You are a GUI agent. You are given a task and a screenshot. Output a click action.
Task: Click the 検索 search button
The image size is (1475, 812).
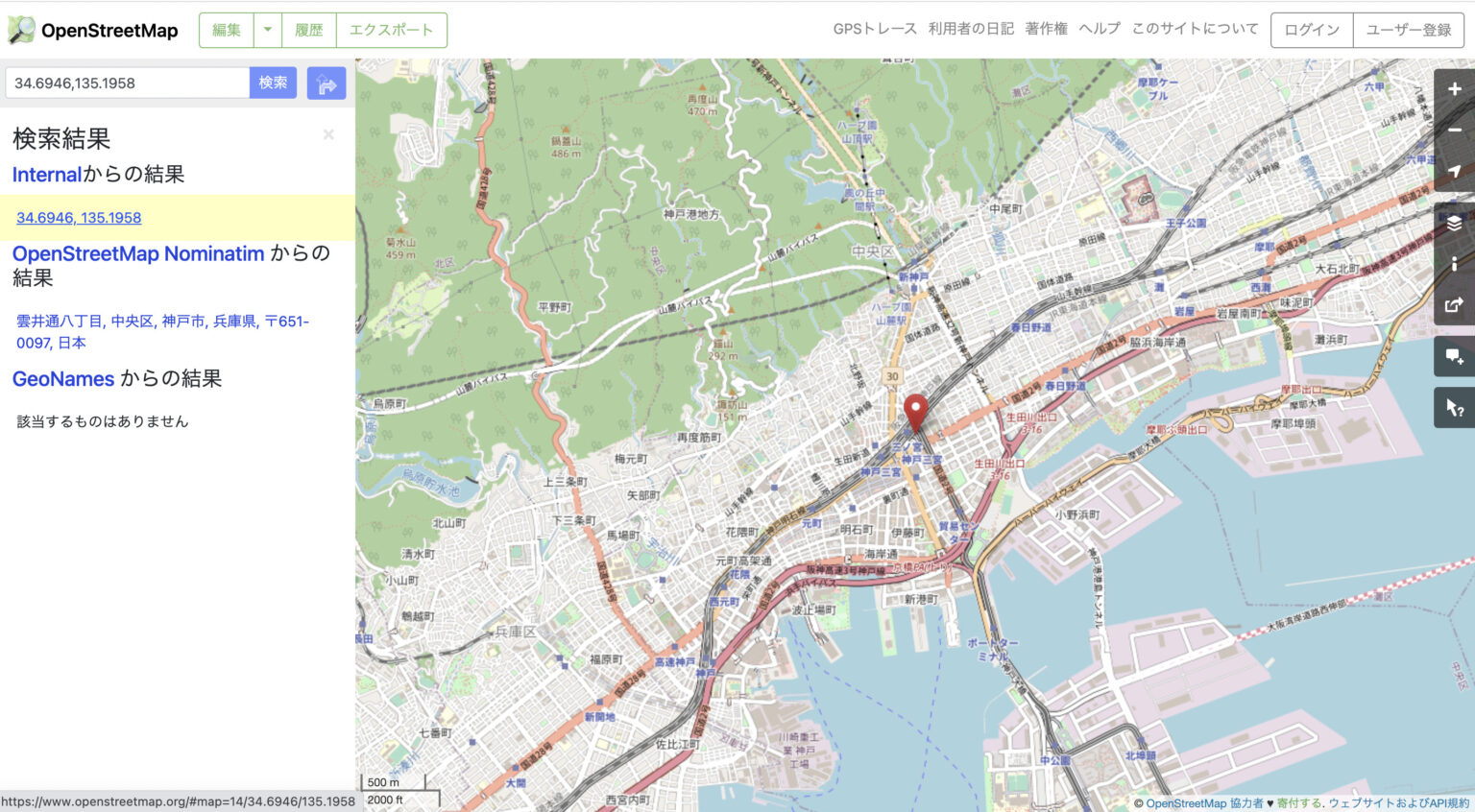pyautogui.click(x=273, y=83)
